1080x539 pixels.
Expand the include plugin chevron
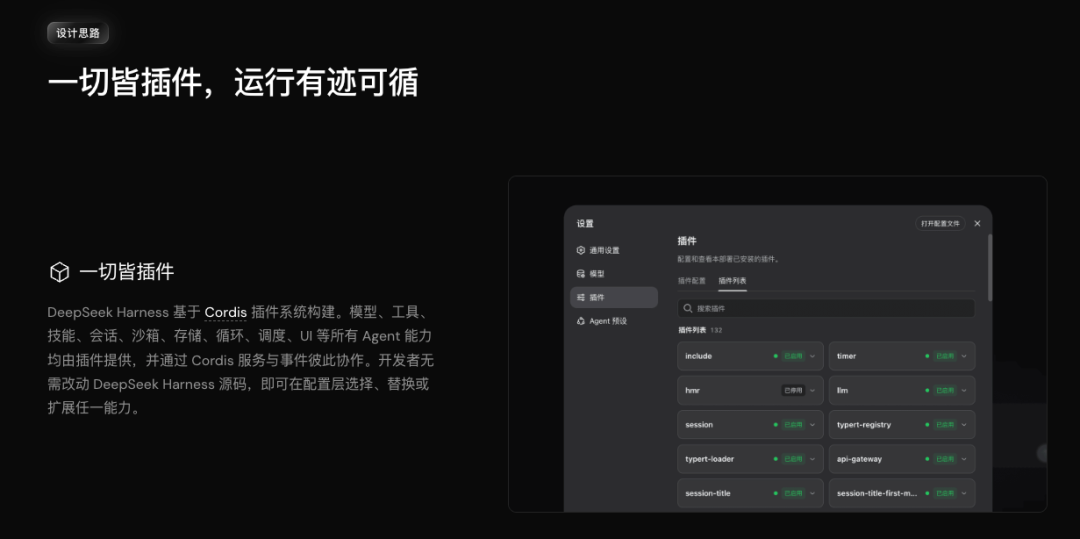[813, 357]
